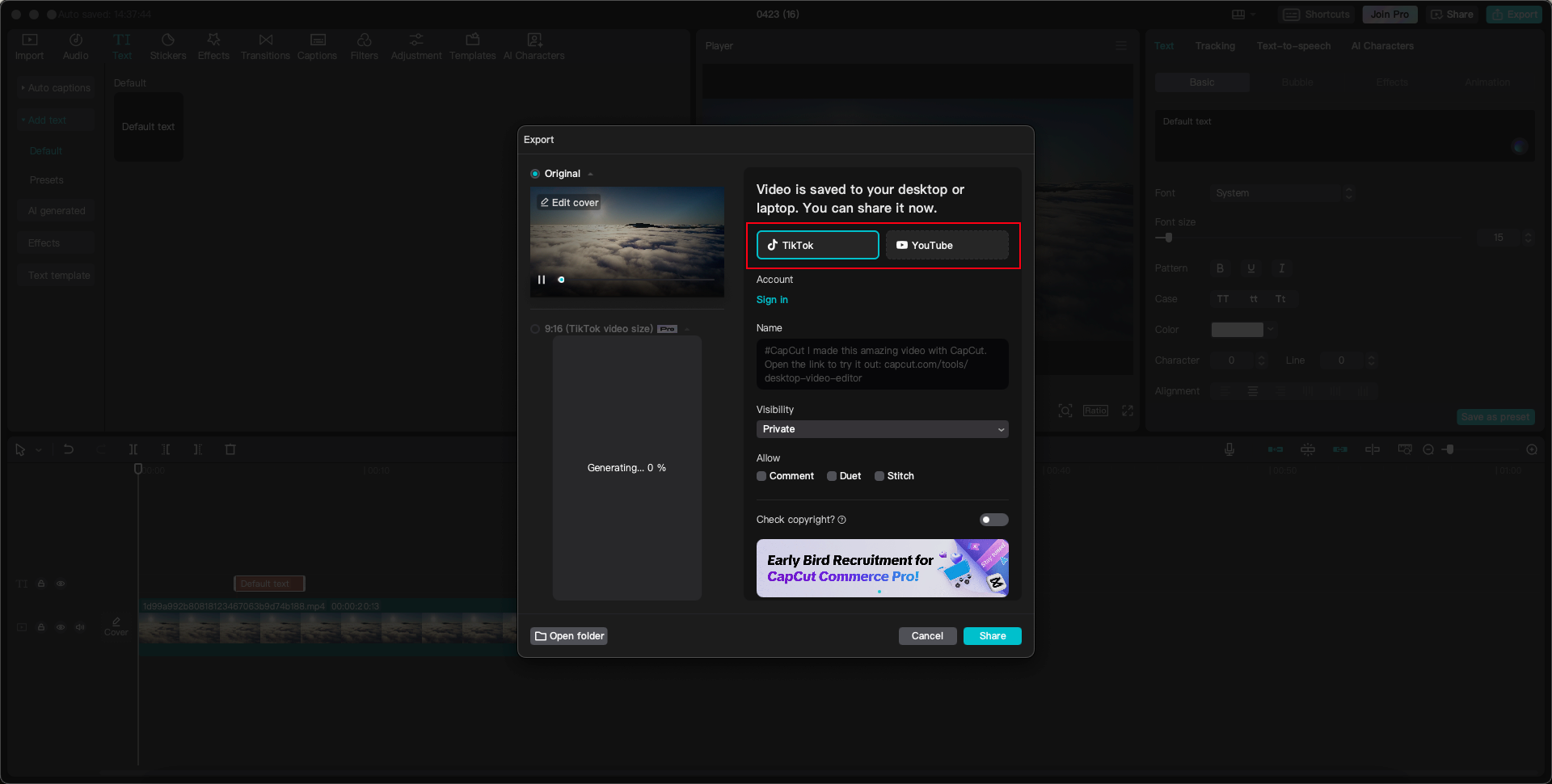Open the Filters panel

coord(365,46)
